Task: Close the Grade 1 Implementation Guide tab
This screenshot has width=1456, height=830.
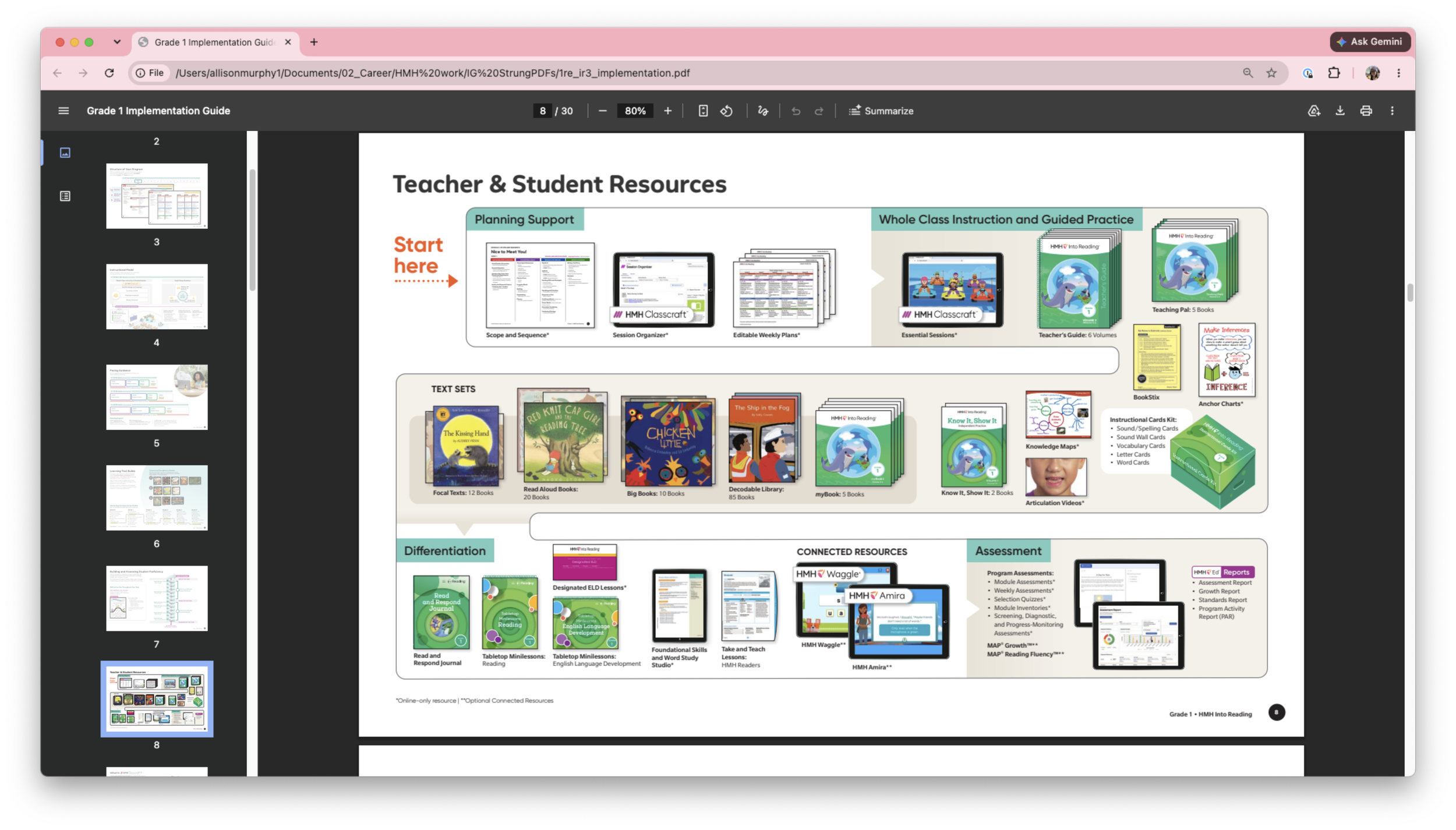Action: click(x=288, y=42)
